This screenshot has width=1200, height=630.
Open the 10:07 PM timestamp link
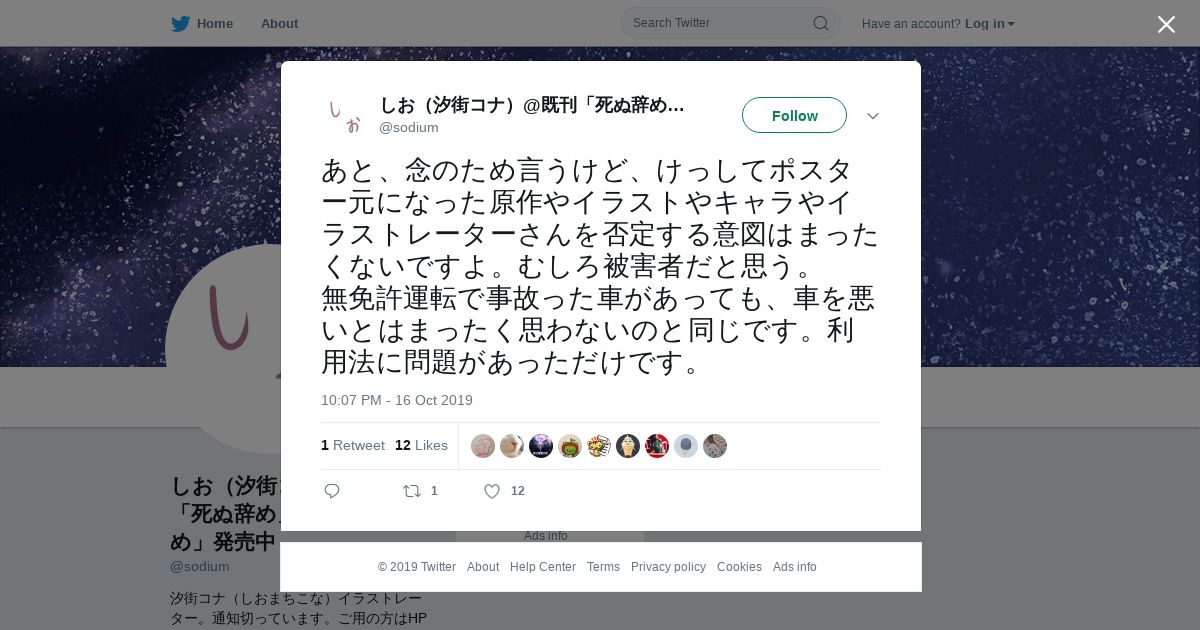397,400
